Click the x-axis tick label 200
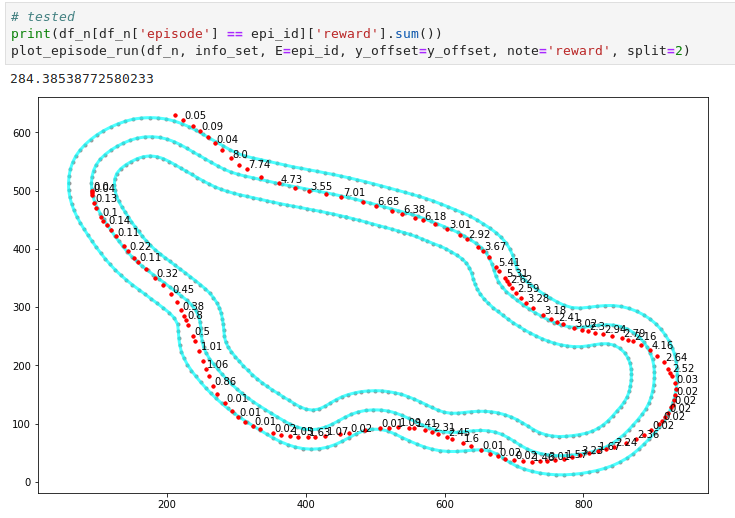Screen dimensions: 735x518 pos(166,504)
